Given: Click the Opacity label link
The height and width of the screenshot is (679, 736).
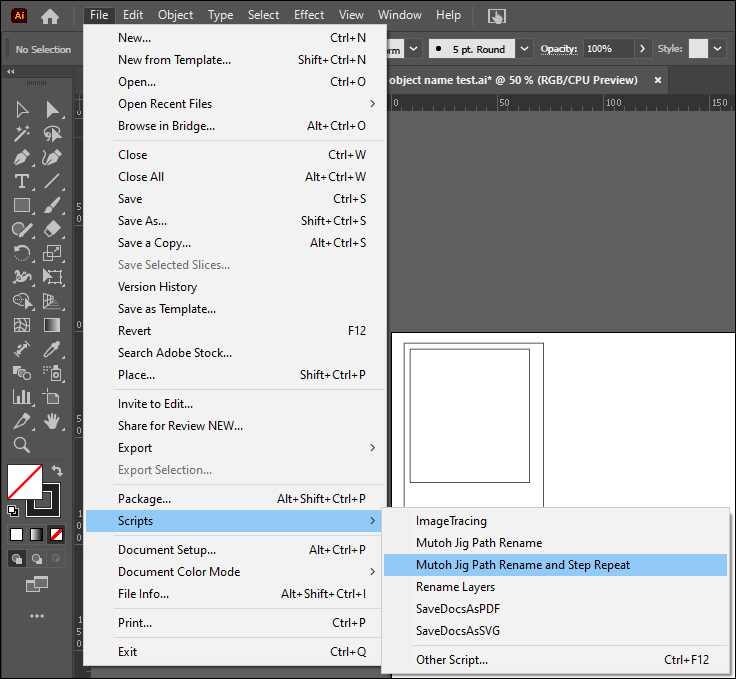Looking at the screenshot, I should 558,49.
